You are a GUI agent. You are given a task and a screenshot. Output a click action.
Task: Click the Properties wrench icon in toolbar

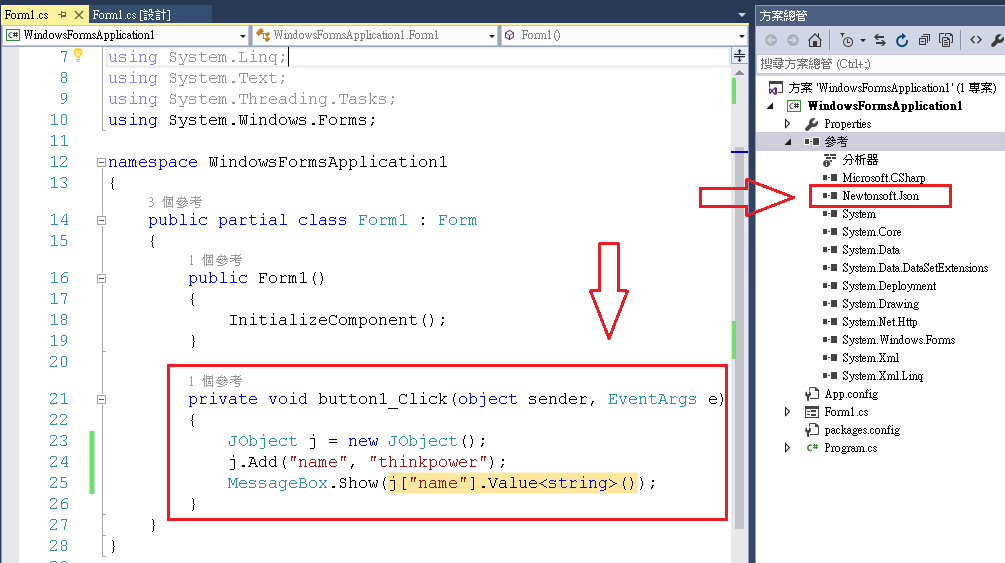tap(997, 40)
